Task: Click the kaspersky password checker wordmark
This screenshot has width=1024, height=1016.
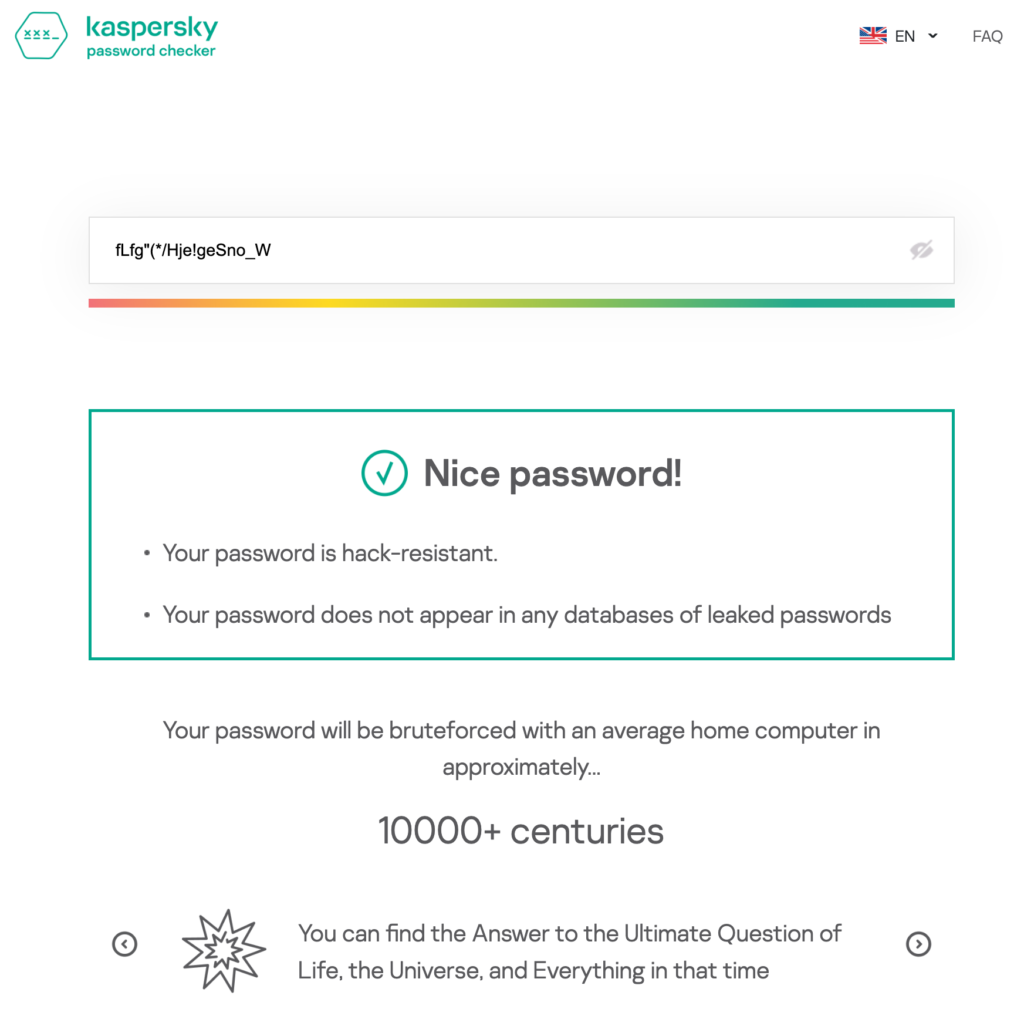Action: tap(152, 37)
